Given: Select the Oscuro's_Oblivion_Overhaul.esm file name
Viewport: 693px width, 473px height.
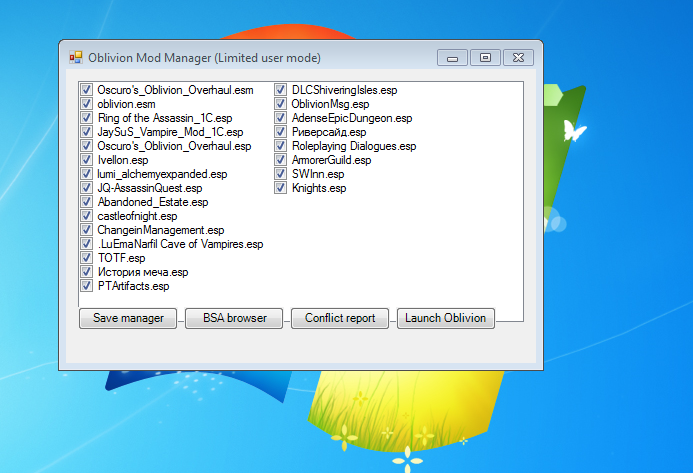Looking at the screenshot, I should tap(175, 90).
